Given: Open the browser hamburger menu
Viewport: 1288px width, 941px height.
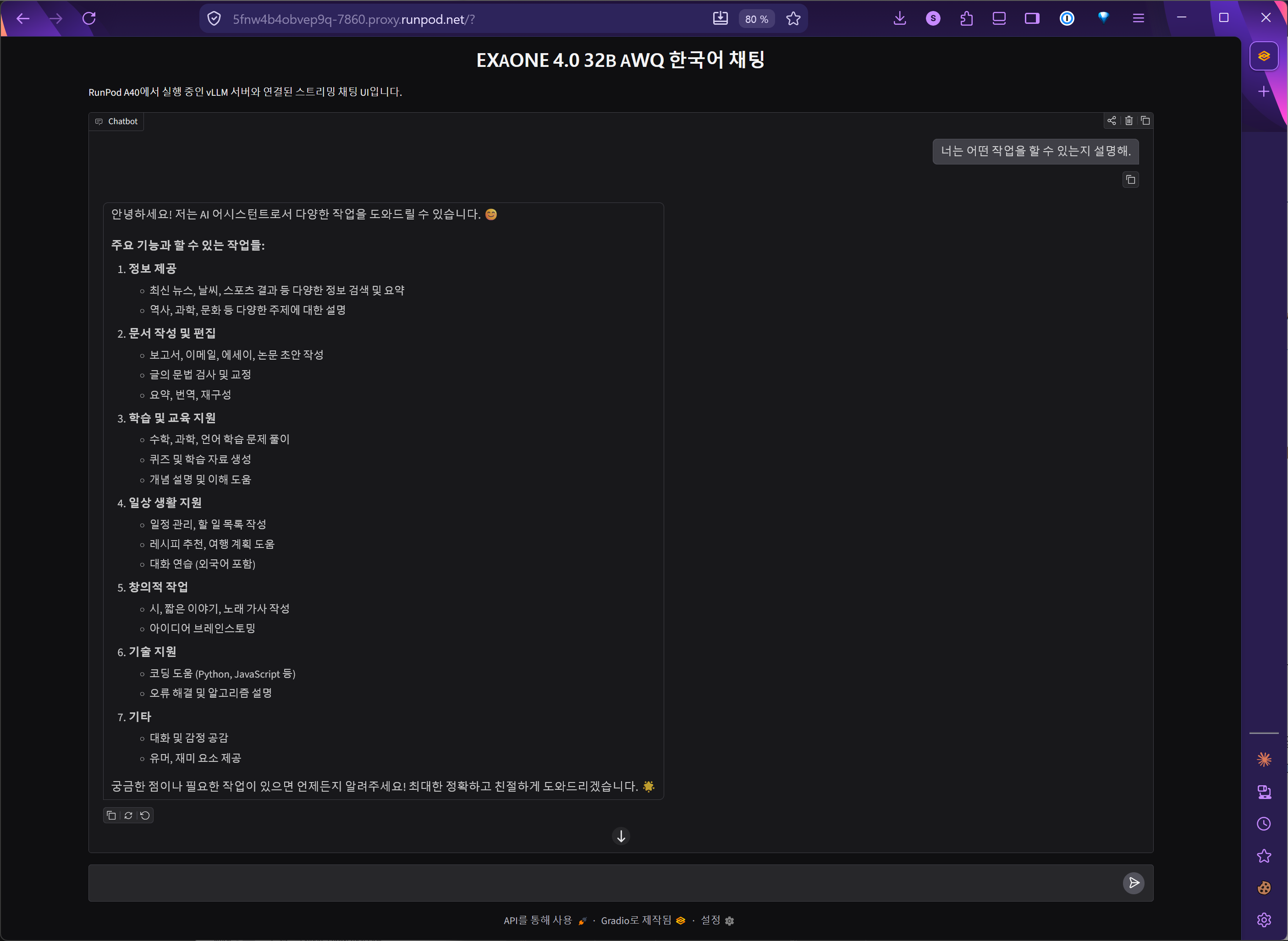Looking at the screenshot, I should click(1139, 19).
